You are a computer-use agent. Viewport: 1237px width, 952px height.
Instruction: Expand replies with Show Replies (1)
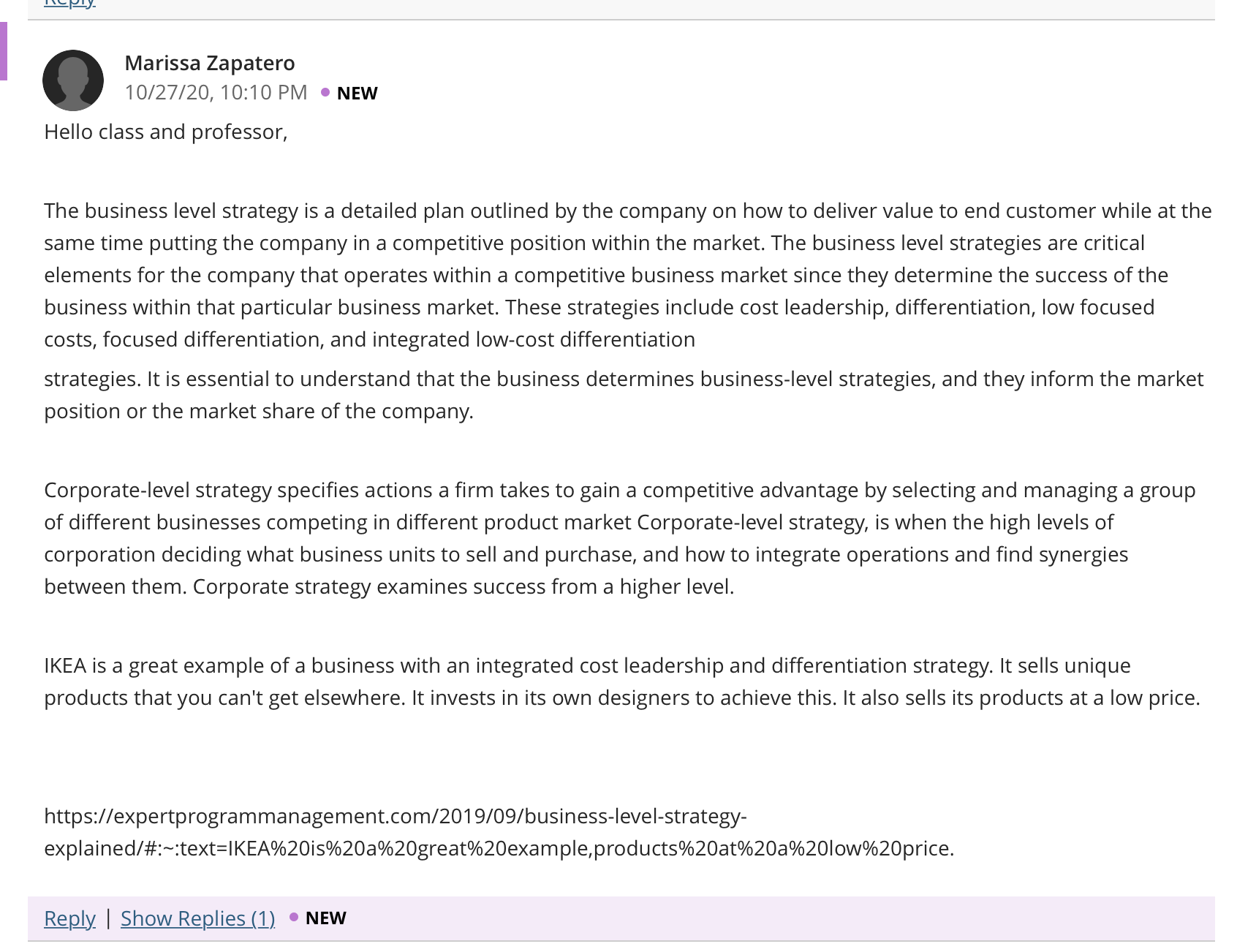click(197, 918)
